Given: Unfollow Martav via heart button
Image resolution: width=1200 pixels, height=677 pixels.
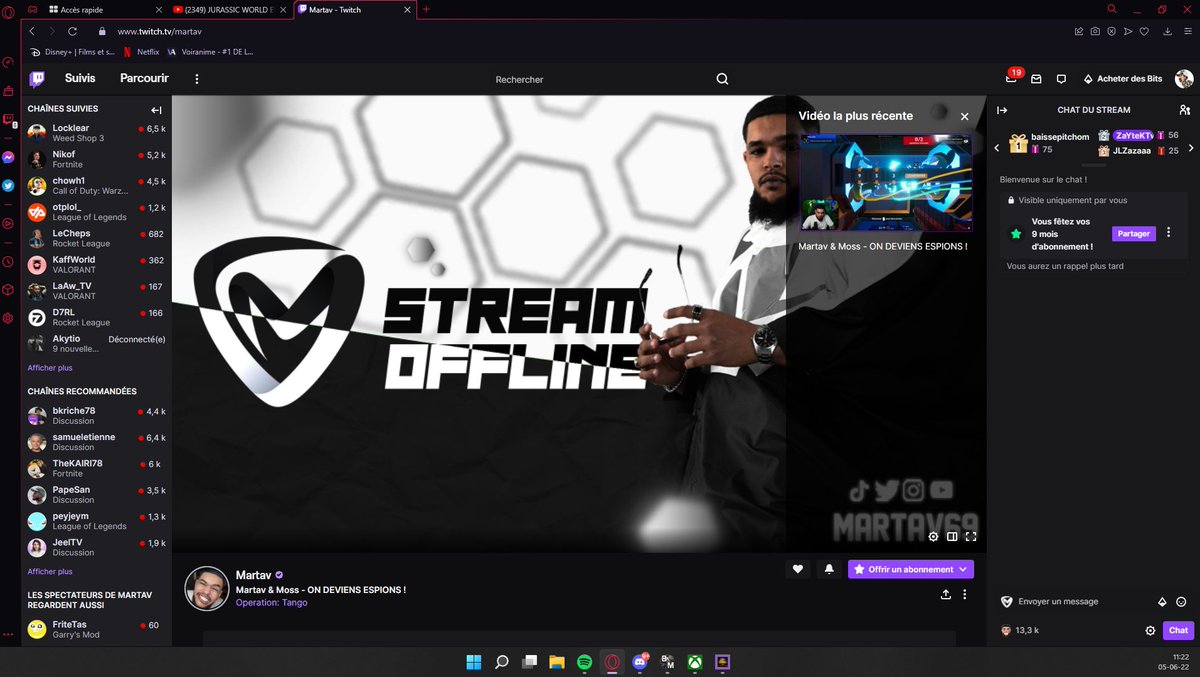Looking at the screenshot, I should (x=797, y=569).
